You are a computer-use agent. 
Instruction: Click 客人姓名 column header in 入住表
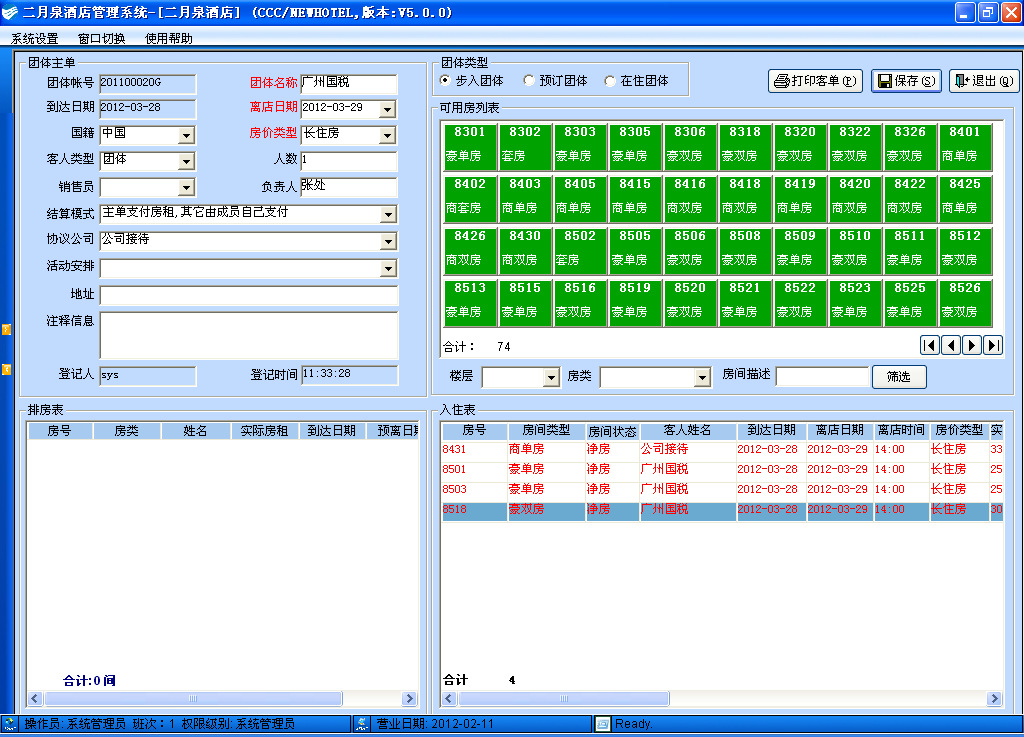(x=688, y=431)
